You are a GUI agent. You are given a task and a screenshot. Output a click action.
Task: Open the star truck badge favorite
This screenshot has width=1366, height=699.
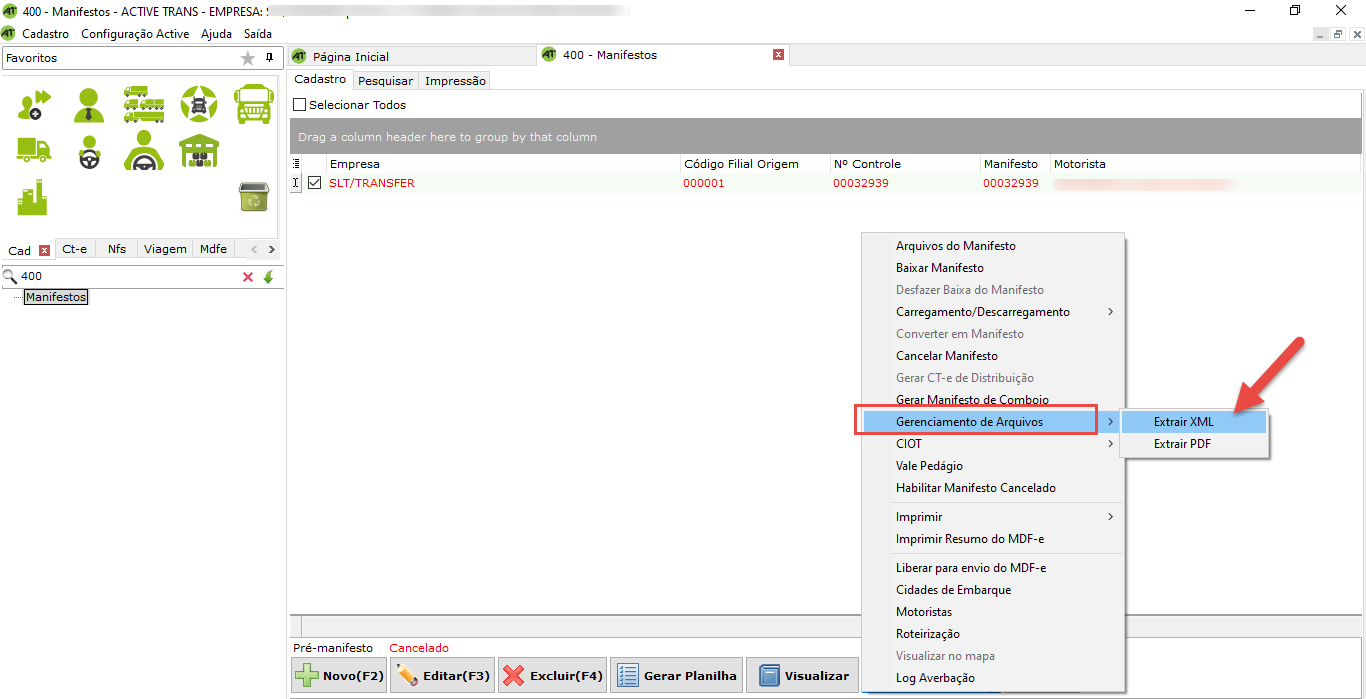click(x=198, y=104)
